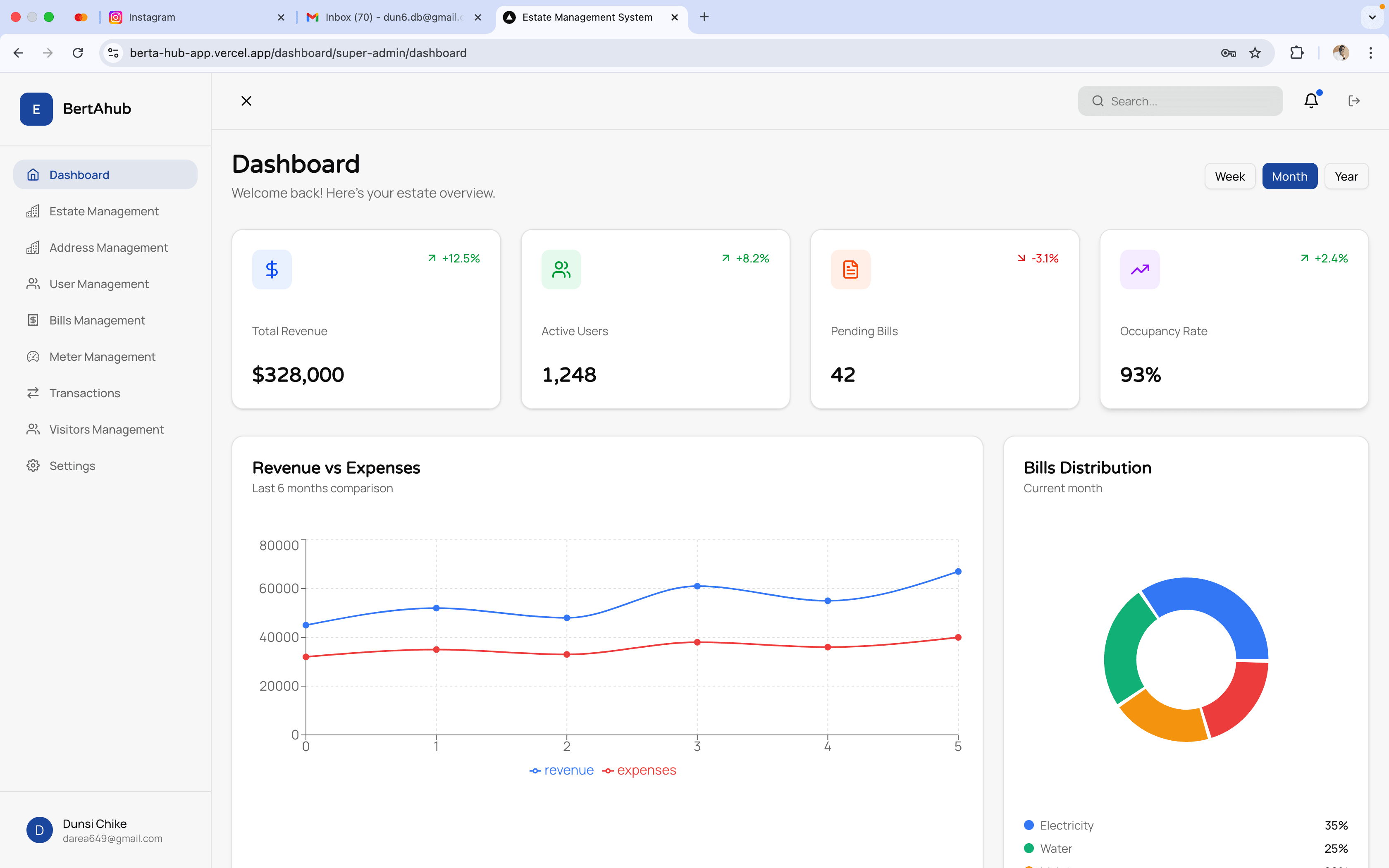The image size is (1389, 868).
Task: Switch to the Week view
Action: (x=1229, y=176)
